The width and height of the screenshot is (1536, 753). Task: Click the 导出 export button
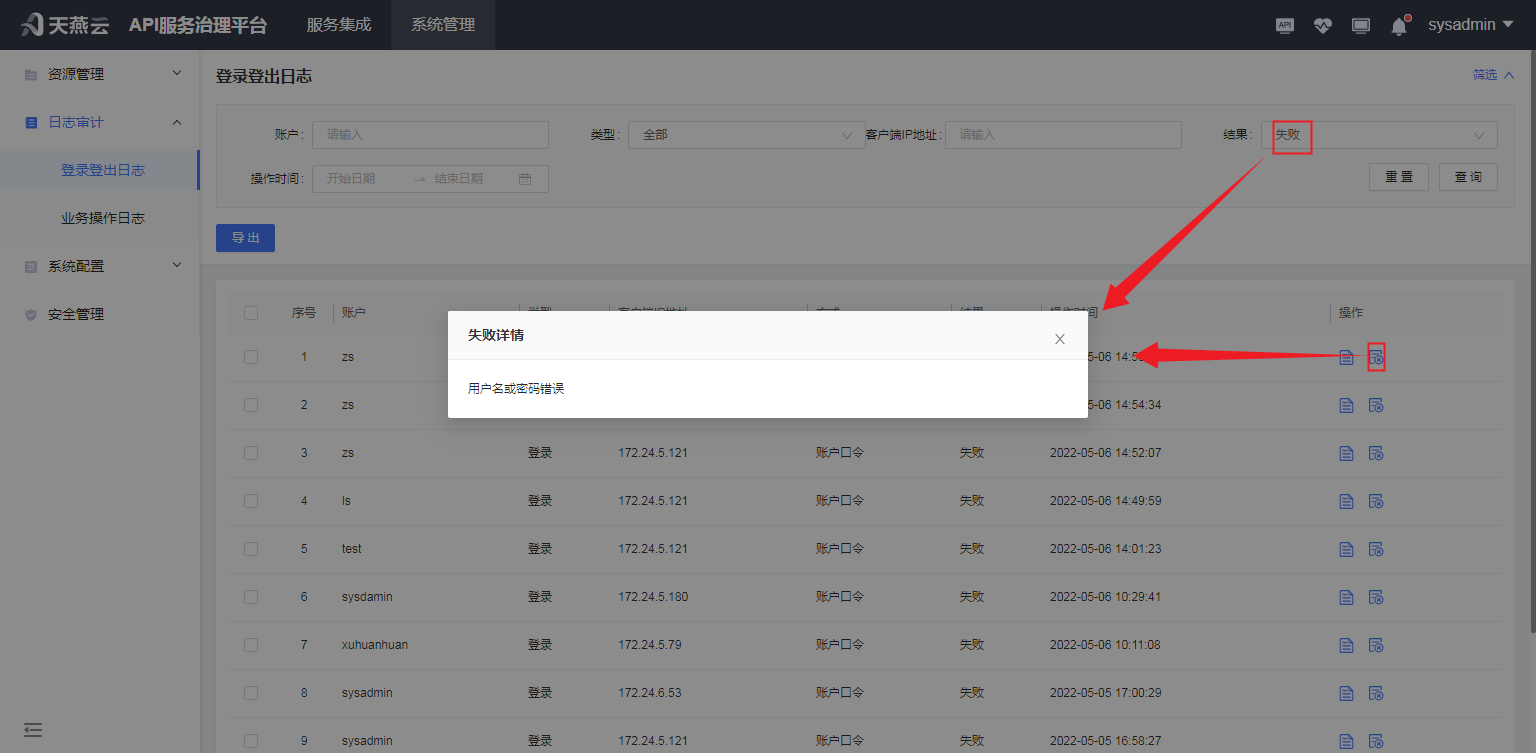(x=245, y=238)
